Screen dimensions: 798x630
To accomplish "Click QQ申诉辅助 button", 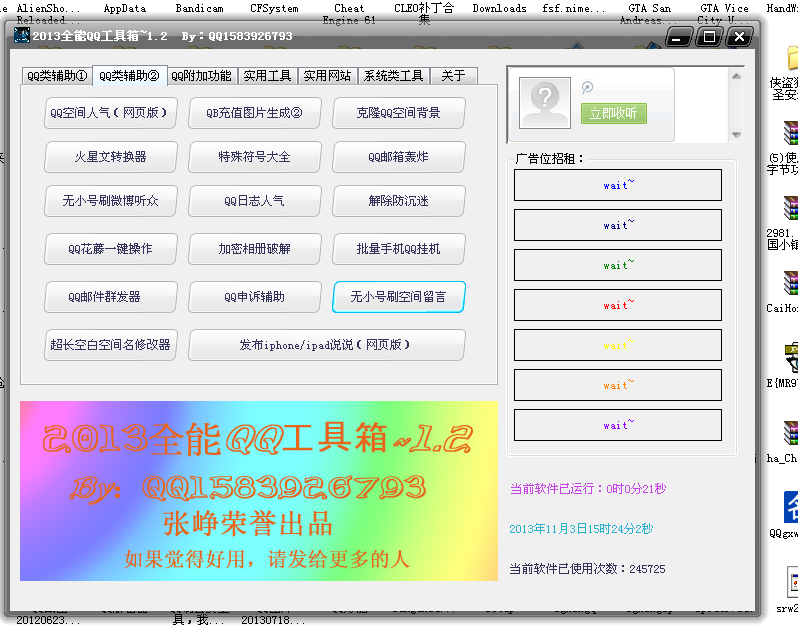I will (x=254, y=297).
